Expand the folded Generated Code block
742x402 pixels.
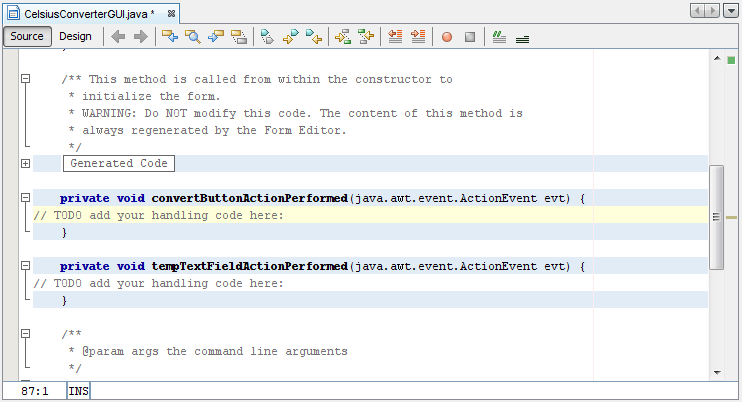click(x=25, y=163)
